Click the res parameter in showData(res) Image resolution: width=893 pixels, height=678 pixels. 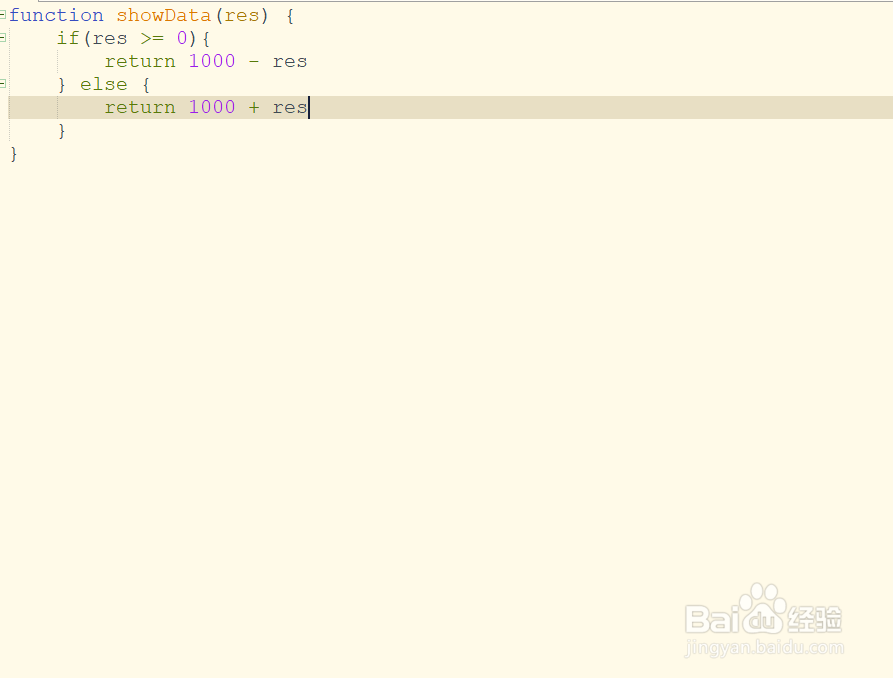coord(242,15)
